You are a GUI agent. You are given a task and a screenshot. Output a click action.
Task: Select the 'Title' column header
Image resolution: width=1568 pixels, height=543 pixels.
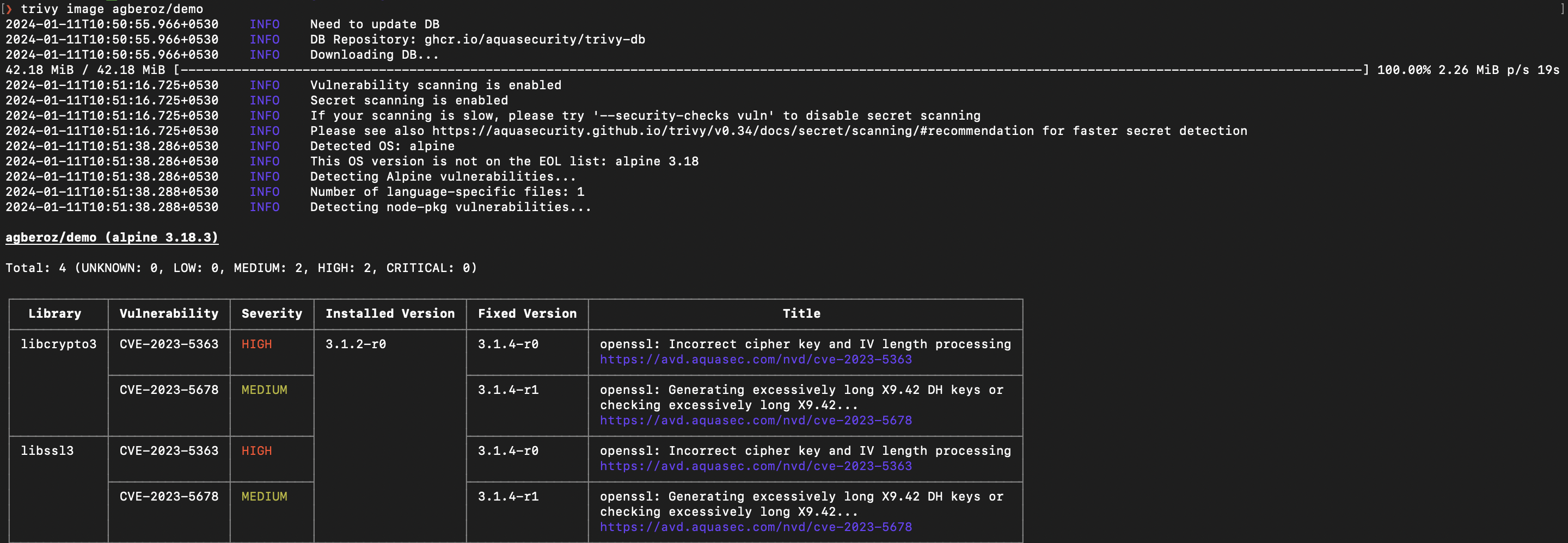click(801, 313)
